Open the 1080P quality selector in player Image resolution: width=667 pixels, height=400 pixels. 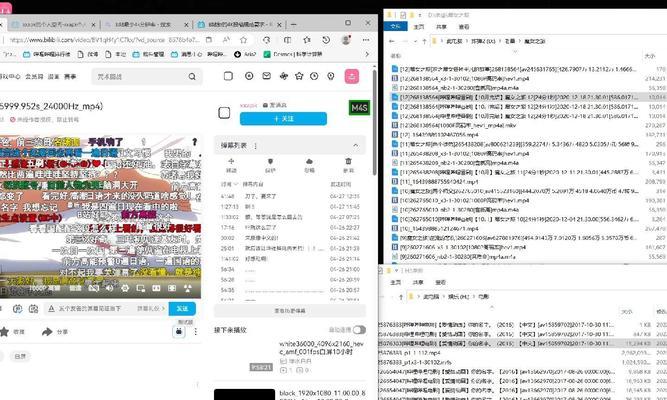click(x=47, y=288)
